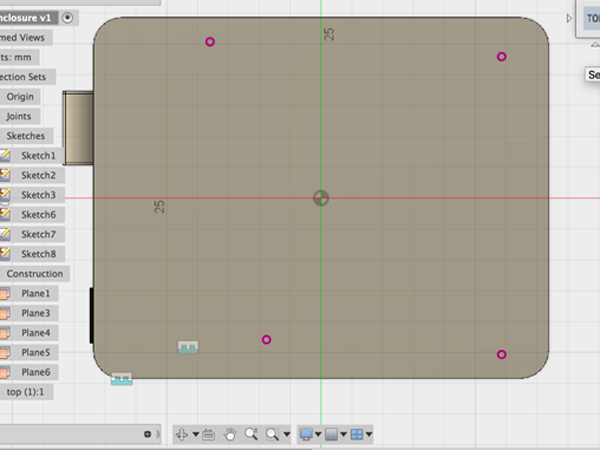
Task: Click the vertical 25 grid label near top
Action: click(x=329, y=34)
